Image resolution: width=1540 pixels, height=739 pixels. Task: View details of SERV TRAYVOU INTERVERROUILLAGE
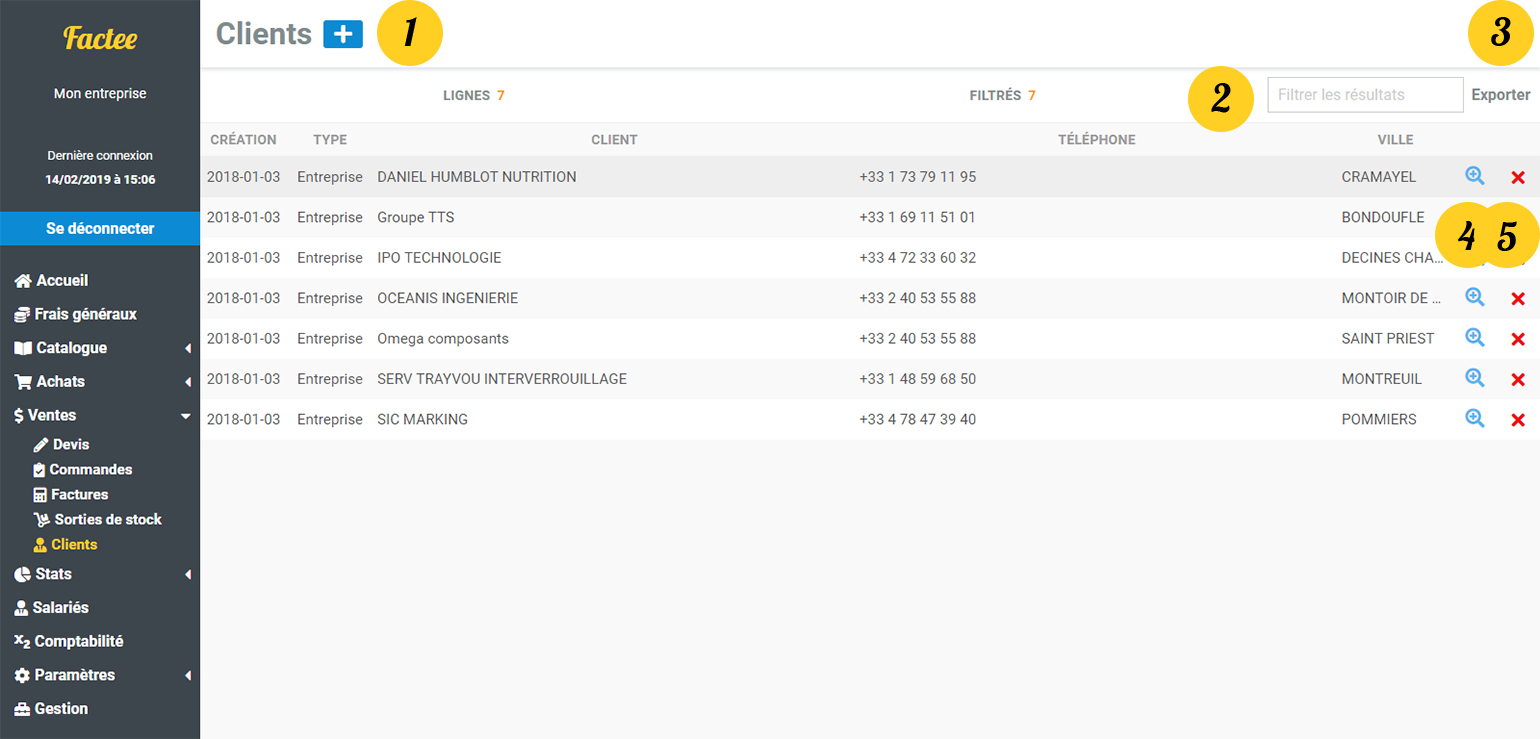tap(1474, 379)
